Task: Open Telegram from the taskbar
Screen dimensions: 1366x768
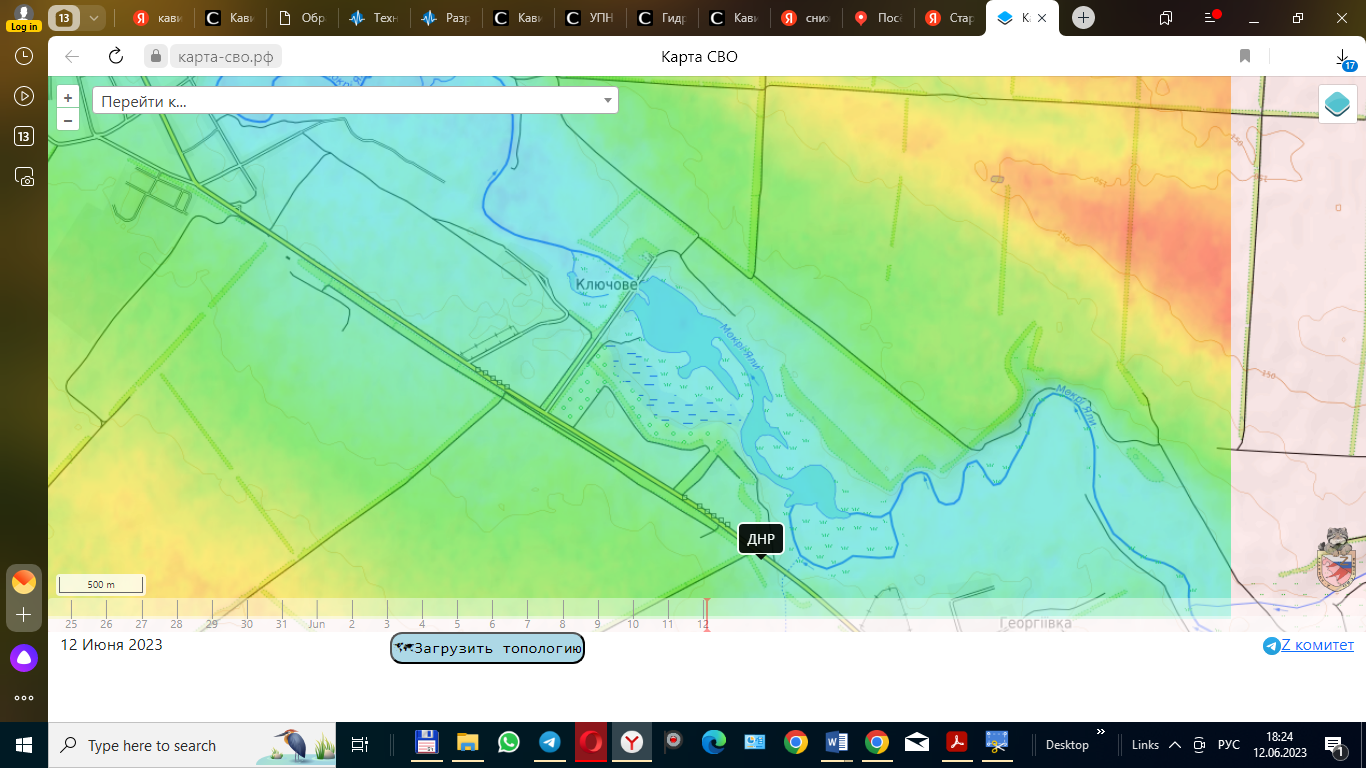Action: tap(549, 742)
